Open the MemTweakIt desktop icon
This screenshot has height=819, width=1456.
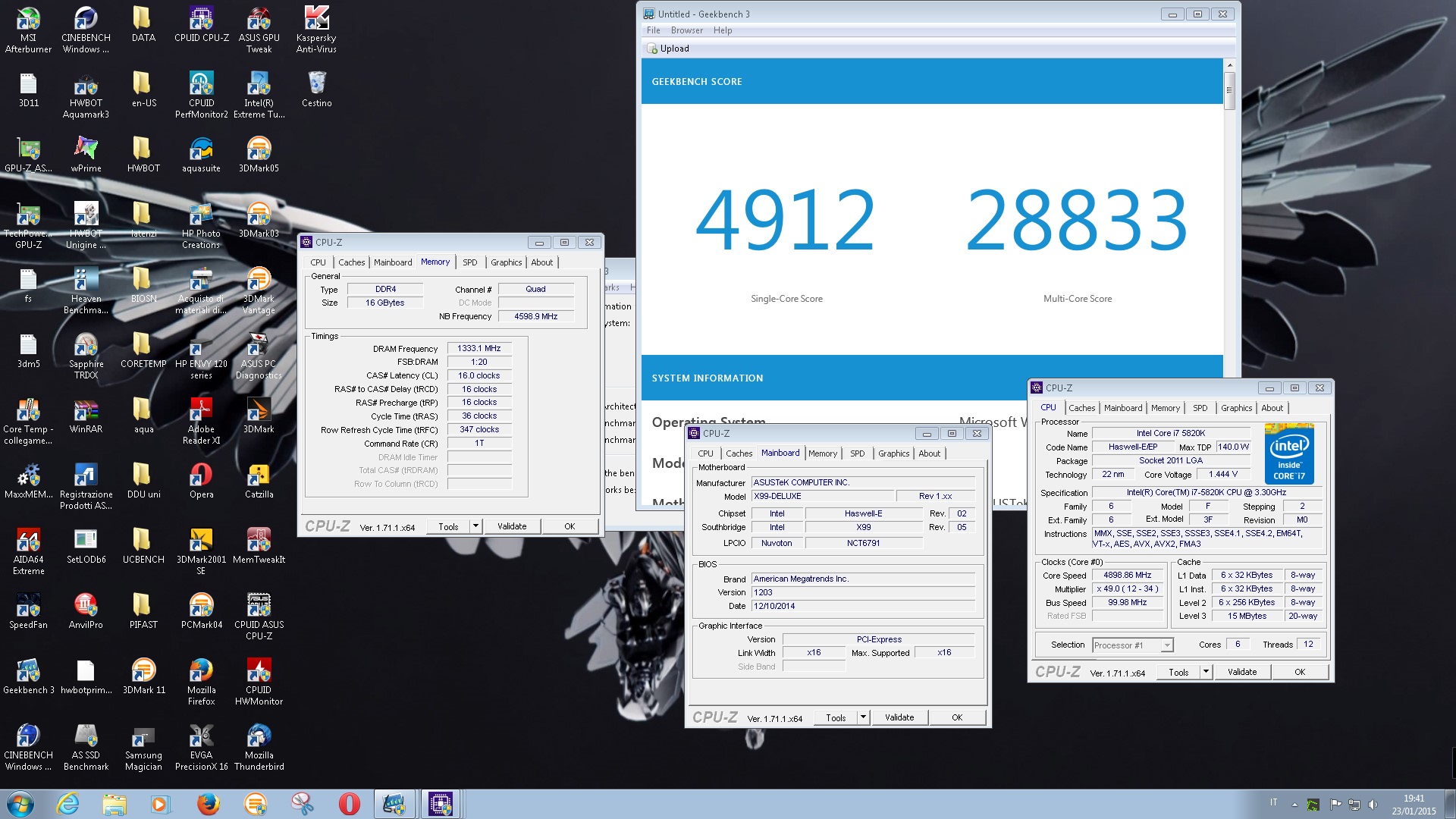259,545
